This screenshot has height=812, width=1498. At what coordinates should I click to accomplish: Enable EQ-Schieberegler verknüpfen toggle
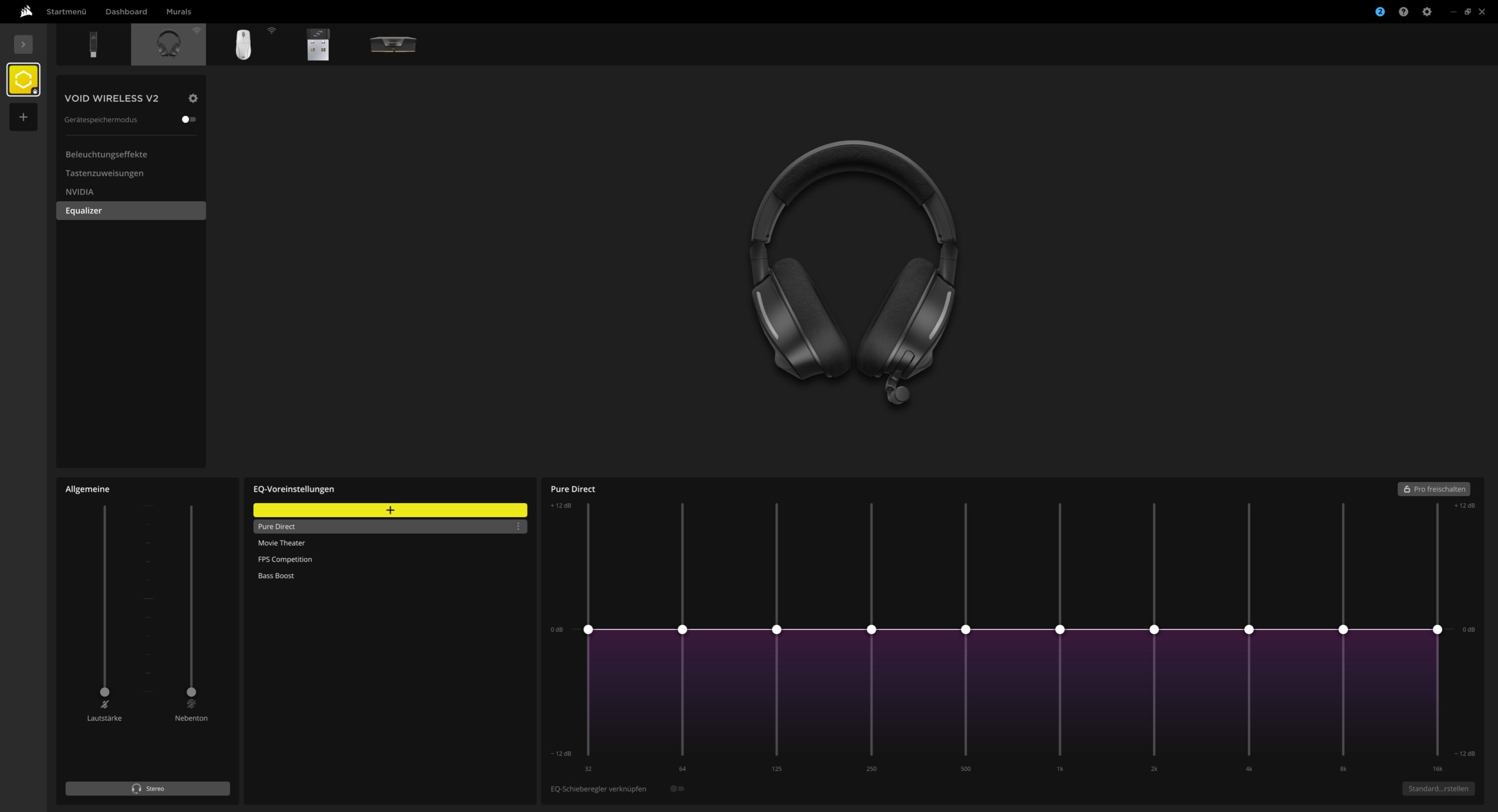(676, 789)
